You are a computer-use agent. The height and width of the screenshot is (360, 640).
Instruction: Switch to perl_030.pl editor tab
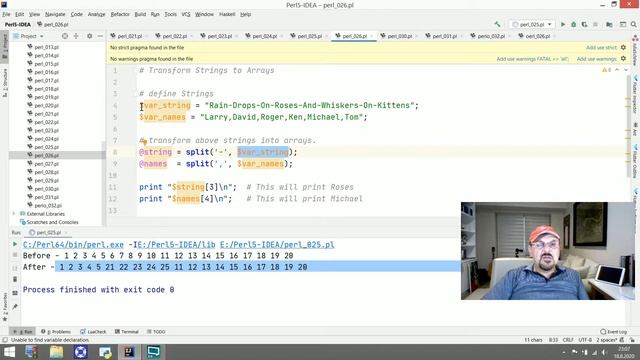tap(400, 36)
